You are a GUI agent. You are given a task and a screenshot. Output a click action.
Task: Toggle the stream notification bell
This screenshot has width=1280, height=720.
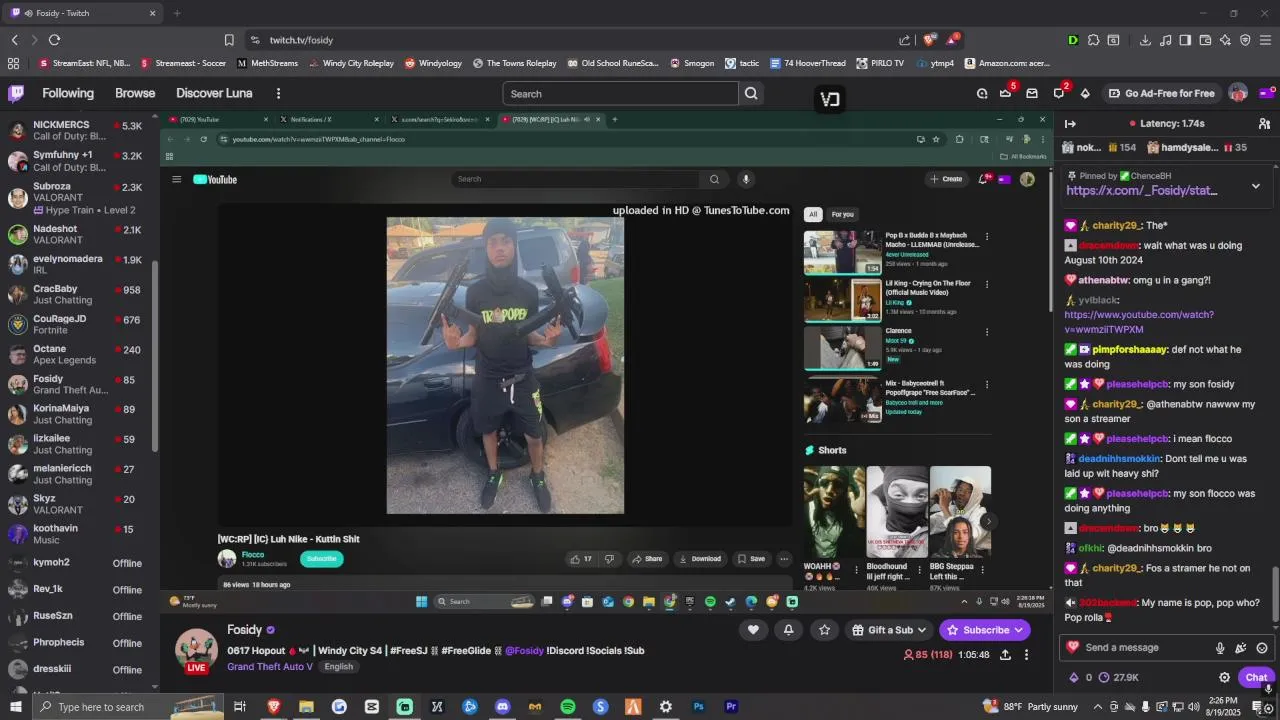coord(788,629)
